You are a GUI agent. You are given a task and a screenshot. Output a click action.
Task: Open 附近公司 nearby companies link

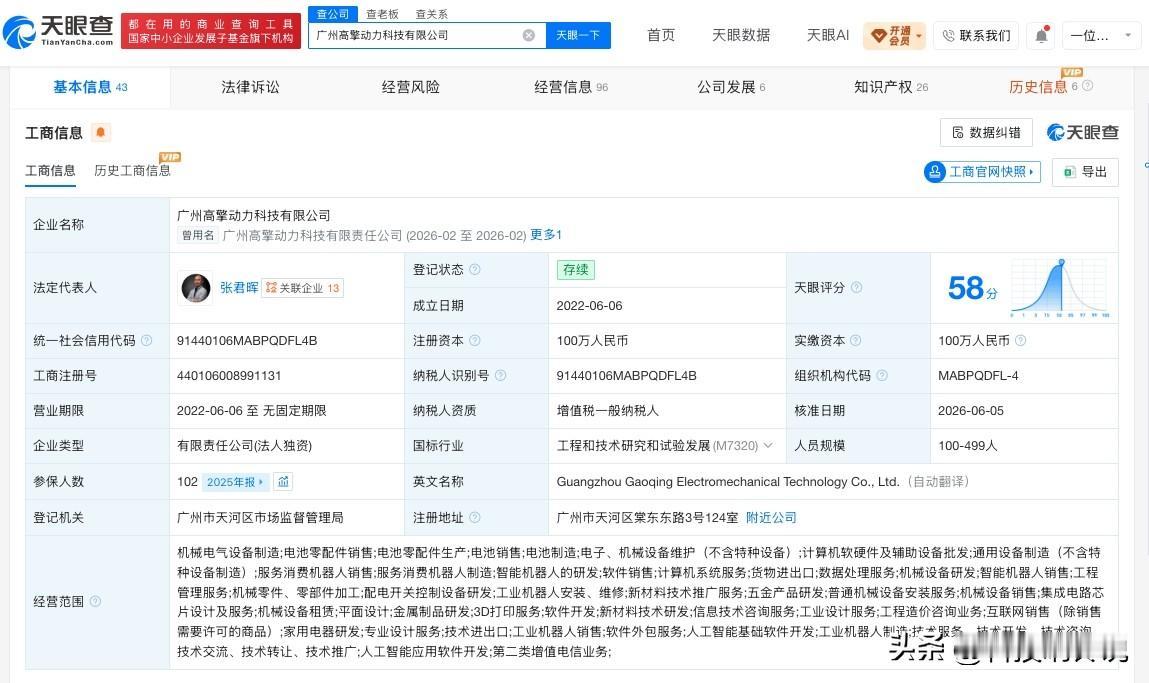771,517
